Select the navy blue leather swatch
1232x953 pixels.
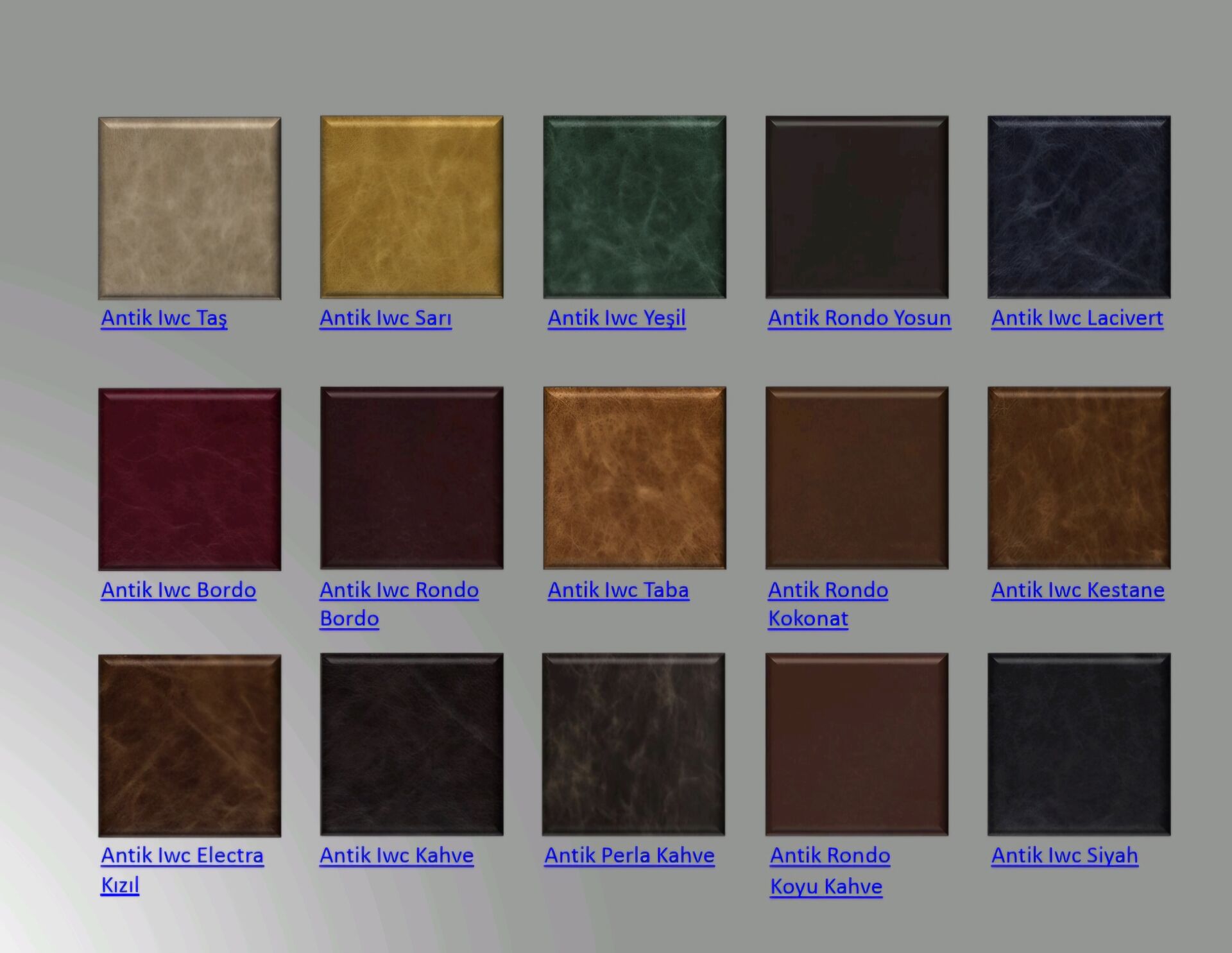coord(1079,207)
